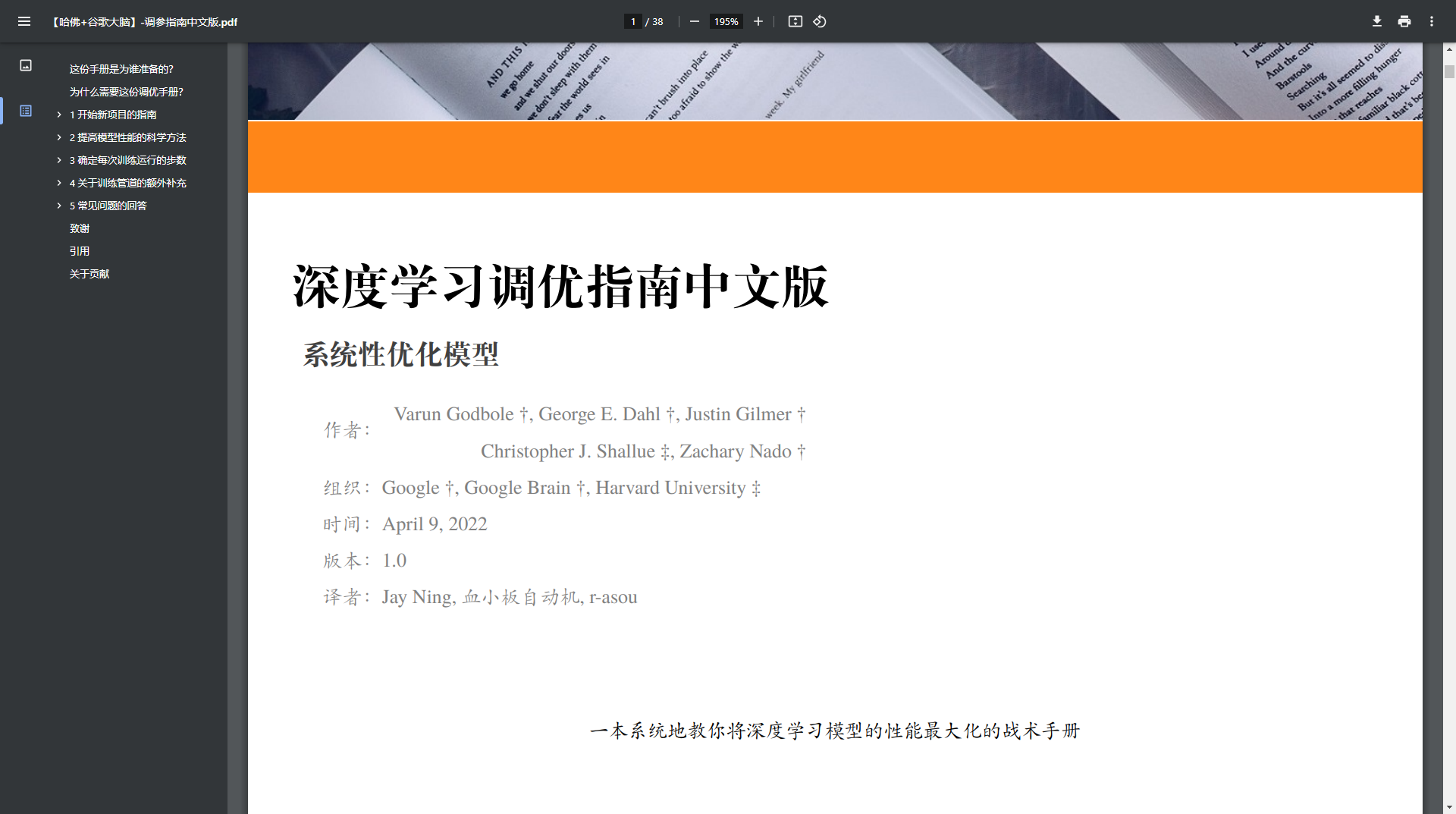Go to outline item 4 关于训练管道的额外补充
Viewport: 1456px width, 814px height.
pos(127,183)
